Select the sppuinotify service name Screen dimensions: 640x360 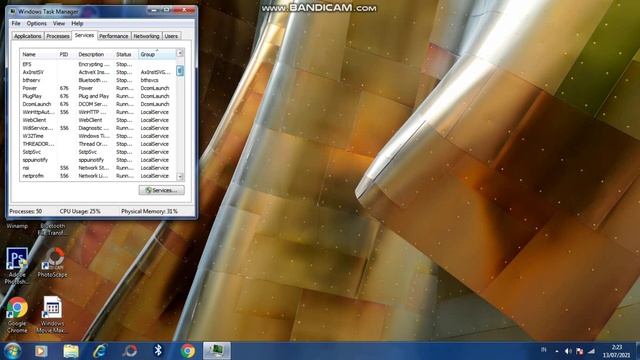point(35,160)
